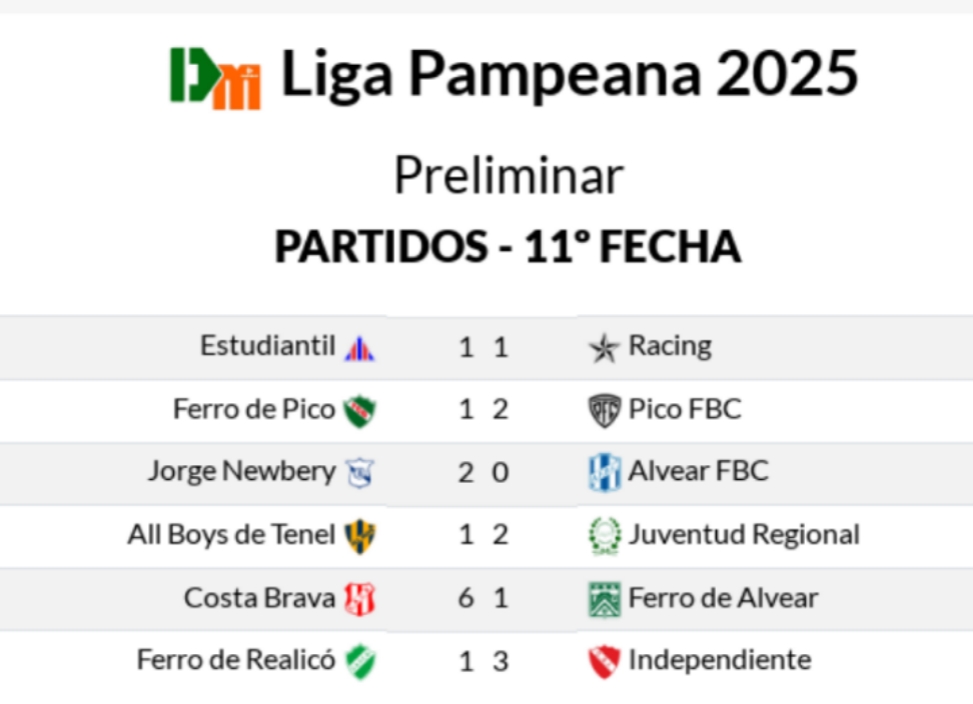Click the Ferro de Alvear green badge
973x704 pixels.
point(604,599)
